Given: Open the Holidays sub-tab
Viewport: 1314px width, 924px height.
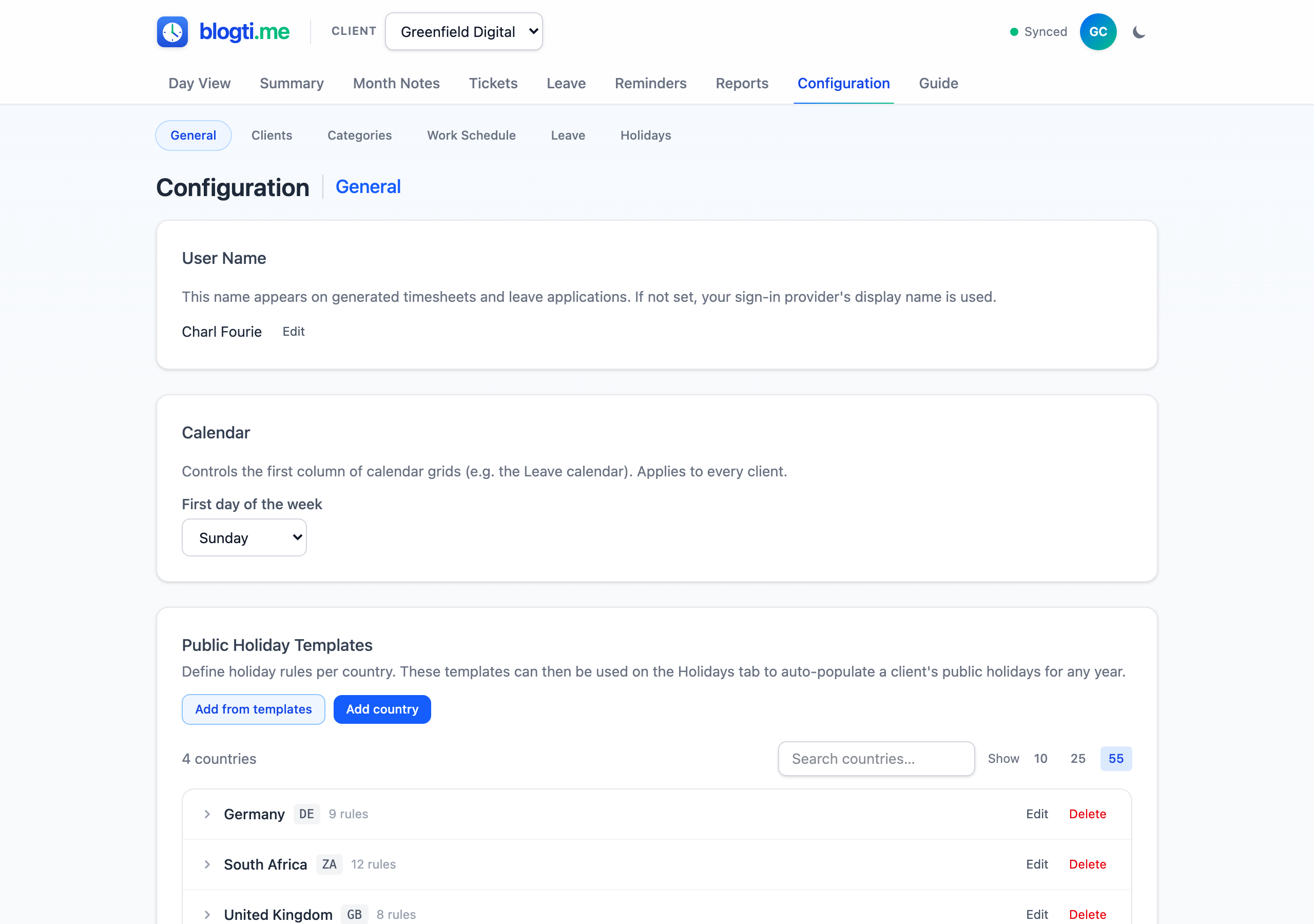Looking at the screenshot, I should 646,136.
